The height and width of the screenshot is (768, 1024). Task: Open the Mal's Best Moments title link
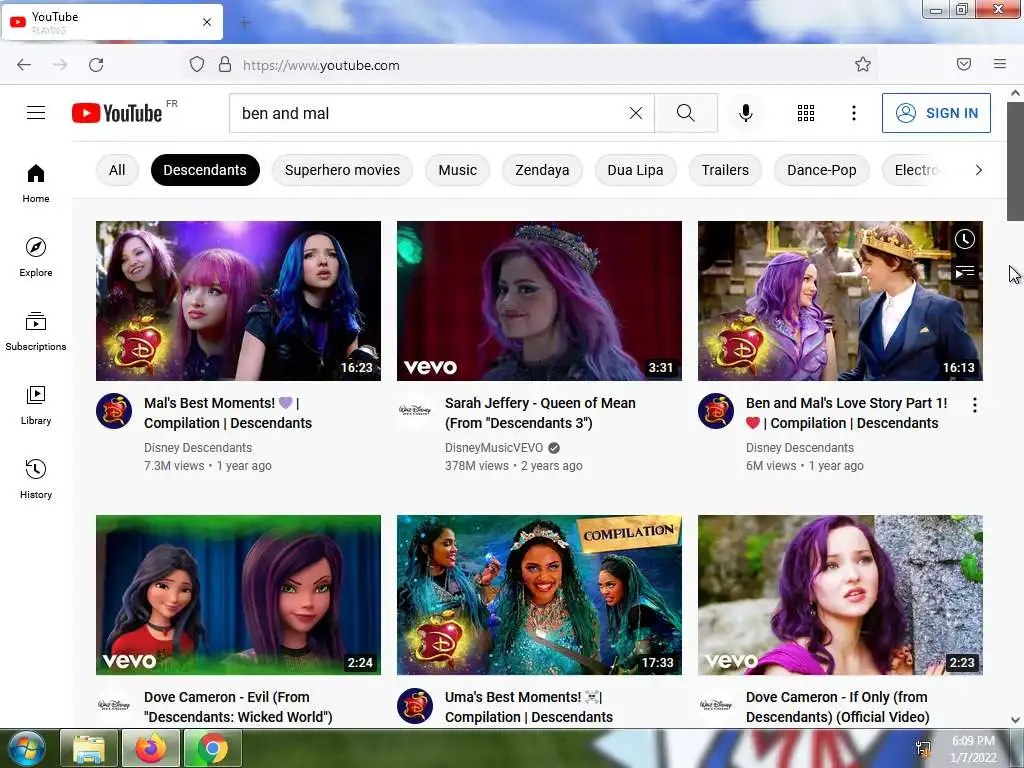228,413
